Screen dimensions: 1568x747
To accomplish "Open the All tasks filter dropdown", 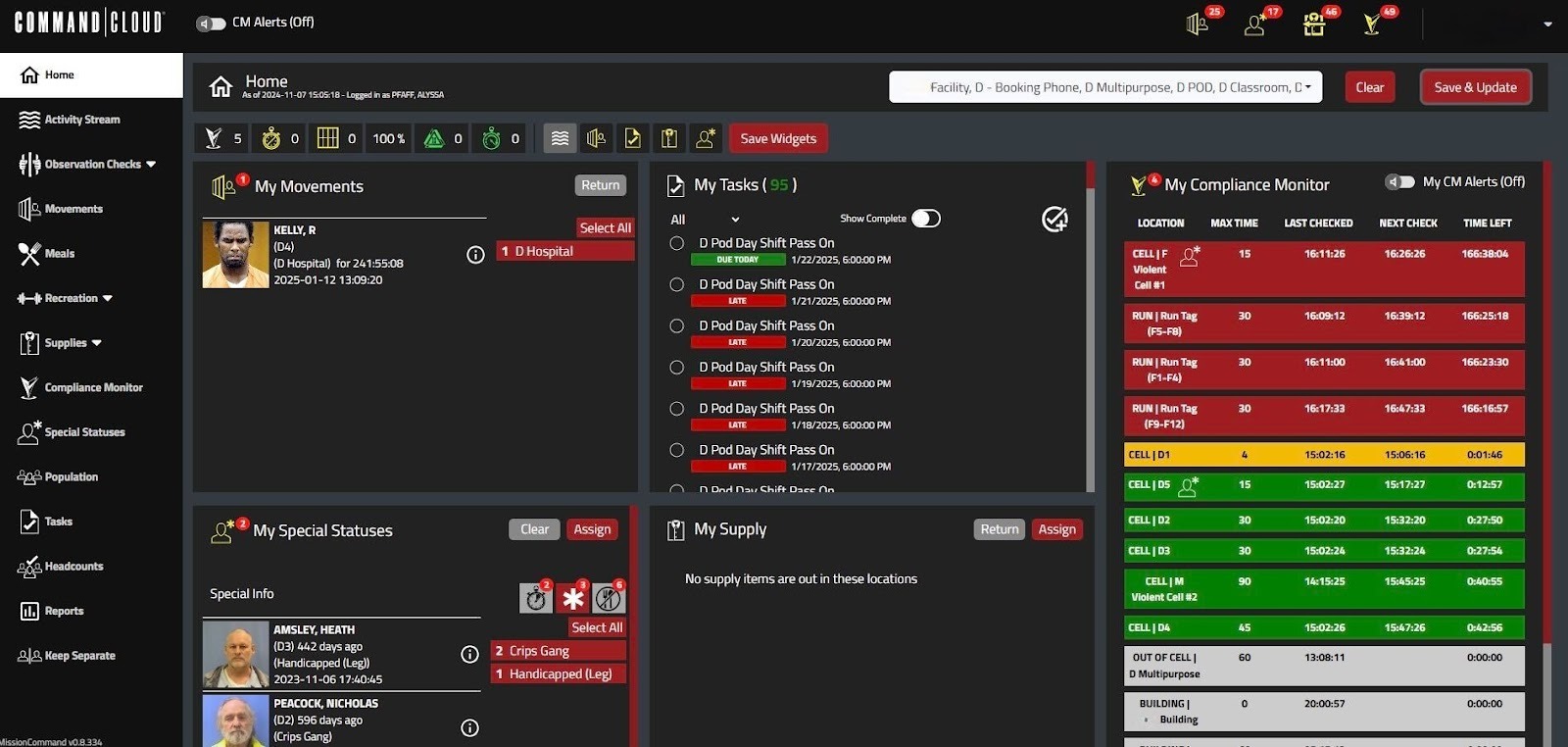I will click(x=705, y=220).
